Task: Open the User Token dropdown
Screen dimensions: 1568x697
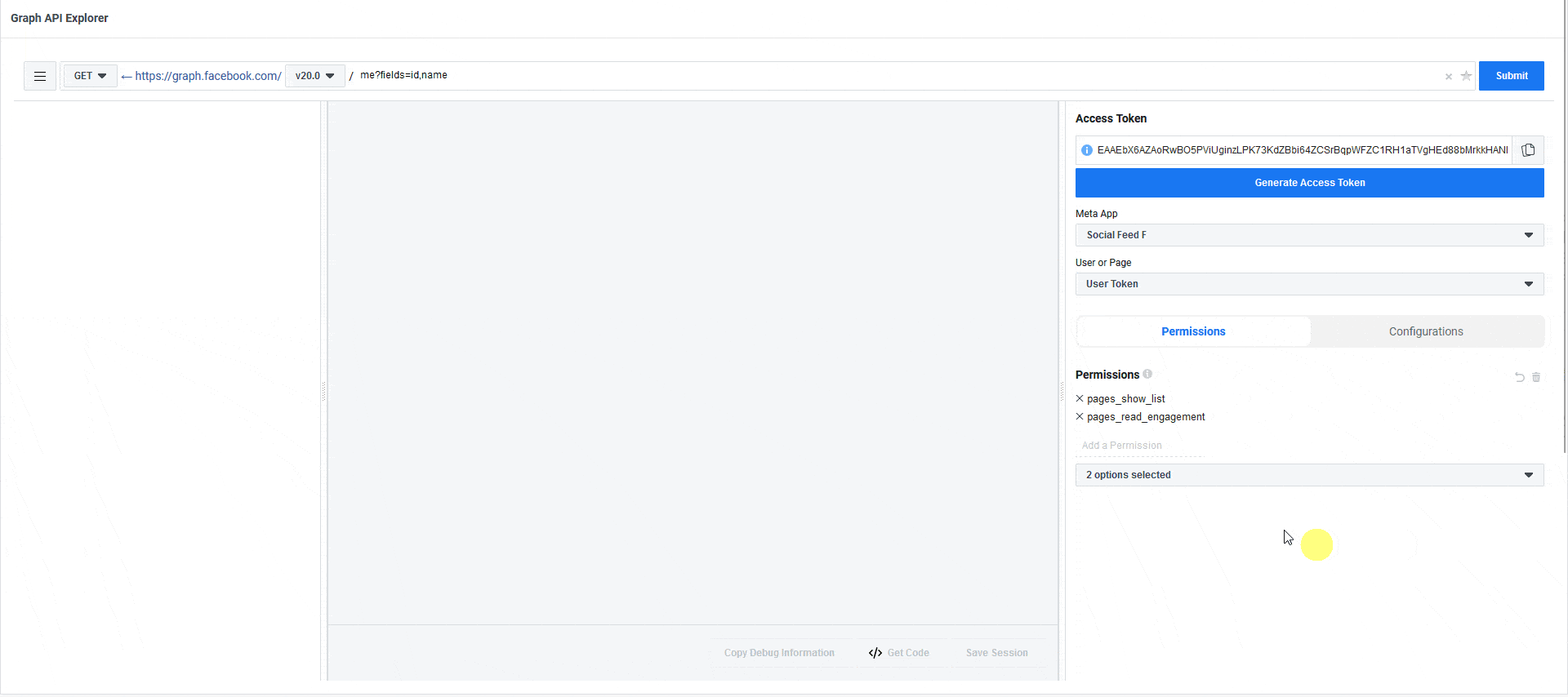Action: point(1309,284)
